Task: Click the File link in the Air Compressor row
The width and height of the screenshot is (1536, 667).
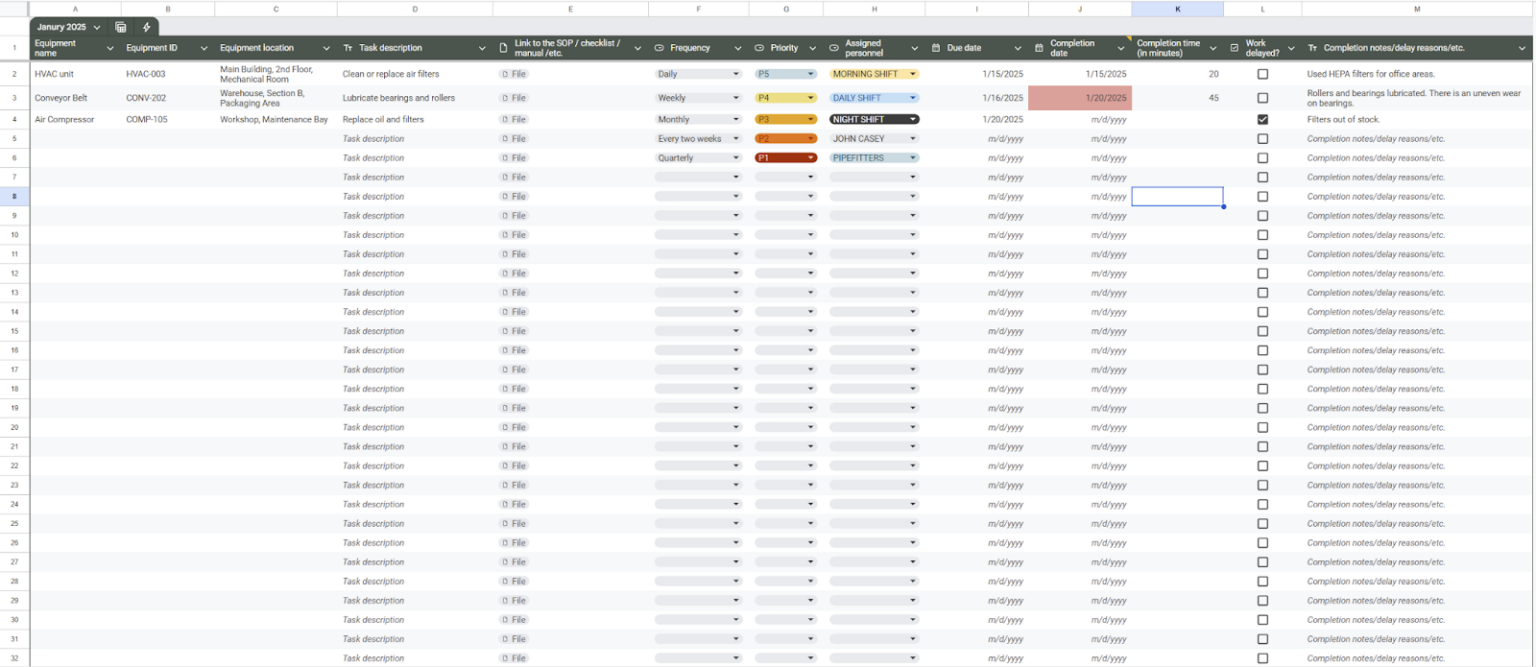Action: tap(513, 119)
